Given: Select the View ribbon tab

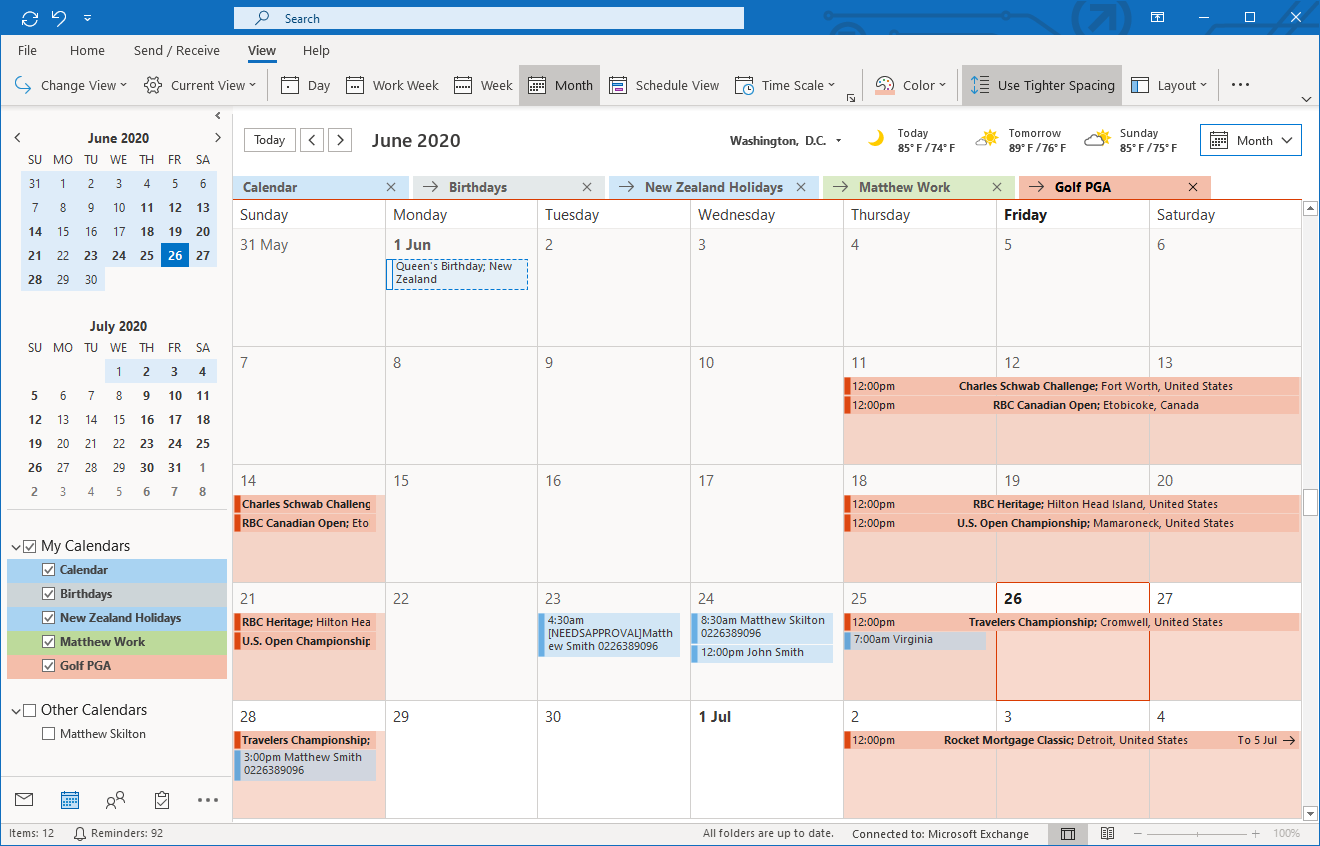Looking at the screenshot, I should point(262,50).
